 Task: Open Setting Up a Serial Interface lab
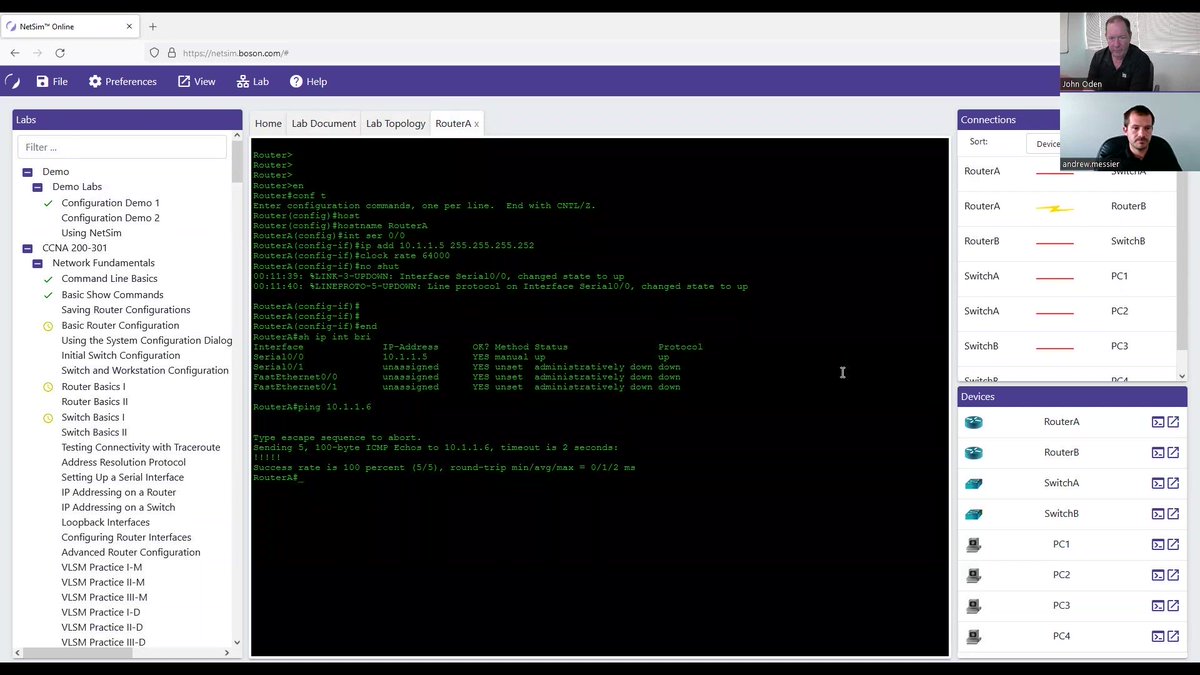pos(122,477)
